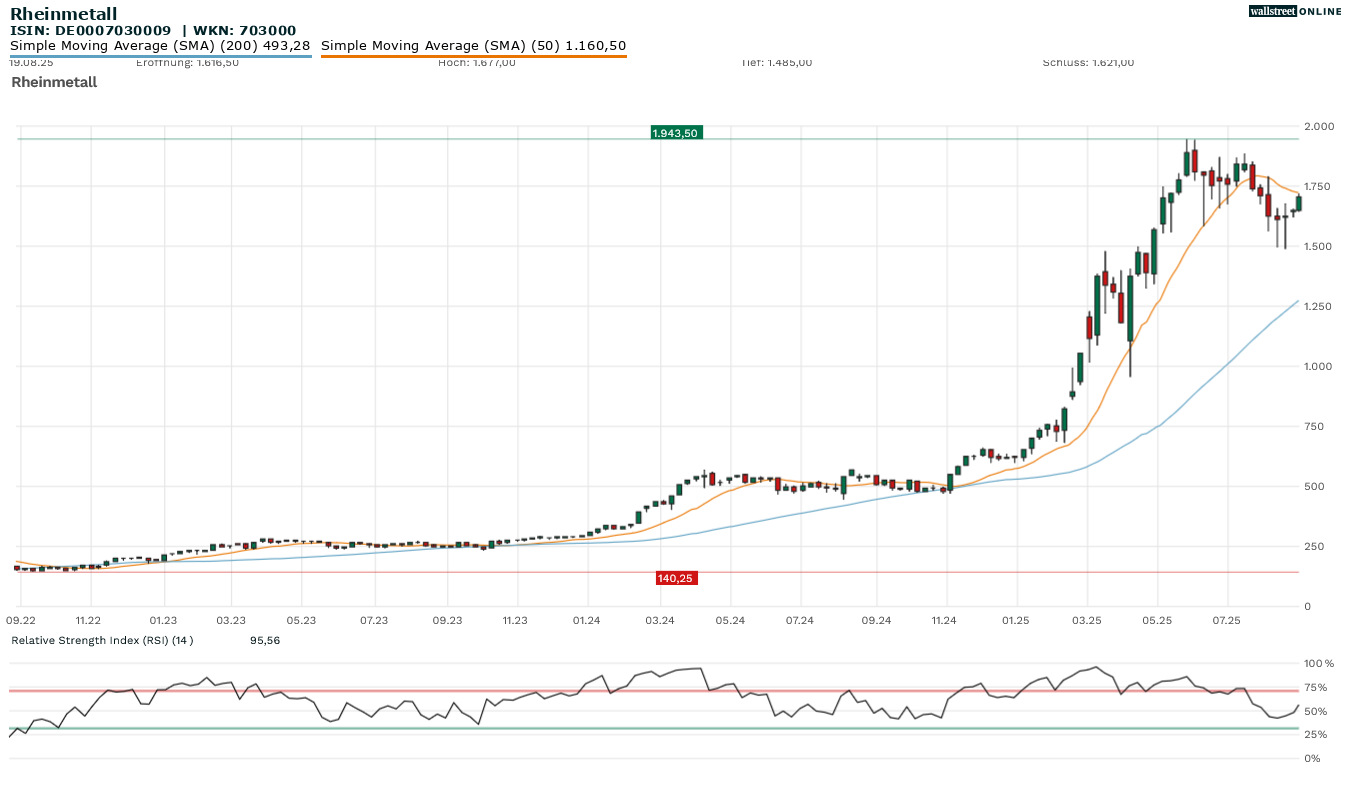Click the RSI value 95,56
This screenshot has width=1349, height=786.
tap(265, 640)
